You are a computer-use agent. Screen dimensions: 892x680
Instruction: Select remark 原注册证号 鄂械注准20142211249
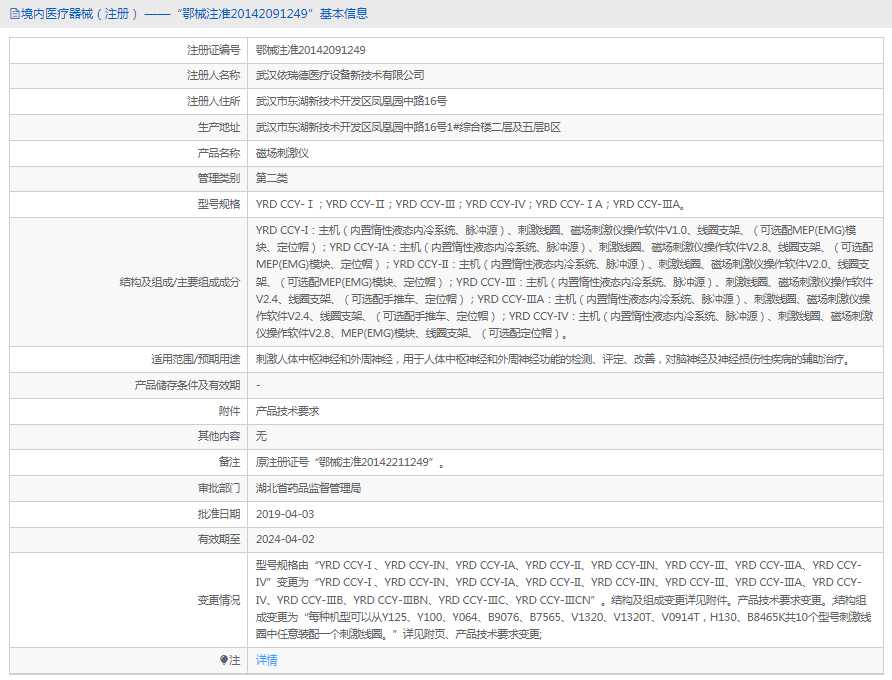pyautogui.click(x=350, y=462)
